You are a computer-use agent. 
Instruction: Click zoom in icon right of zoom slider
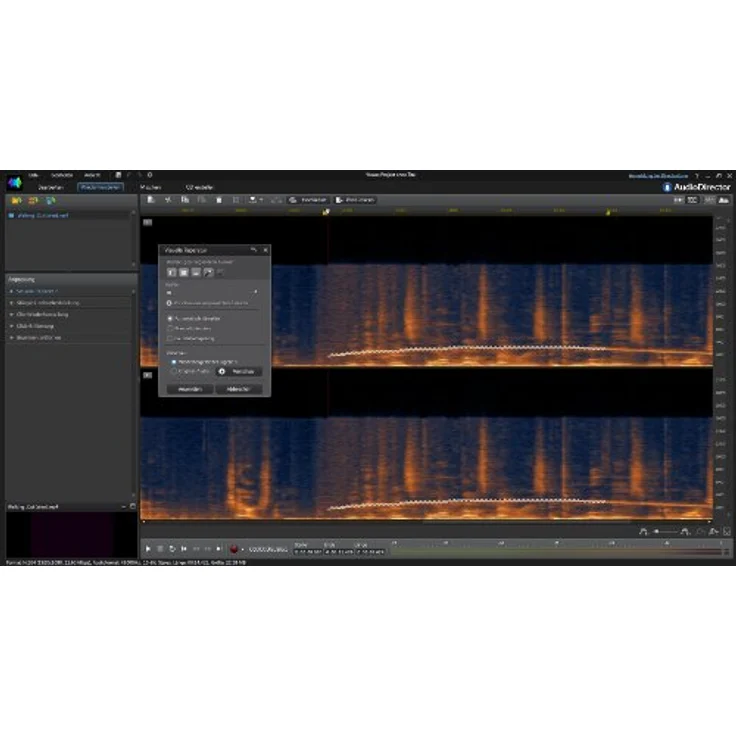pyautogui.click(x=685, y=531)
